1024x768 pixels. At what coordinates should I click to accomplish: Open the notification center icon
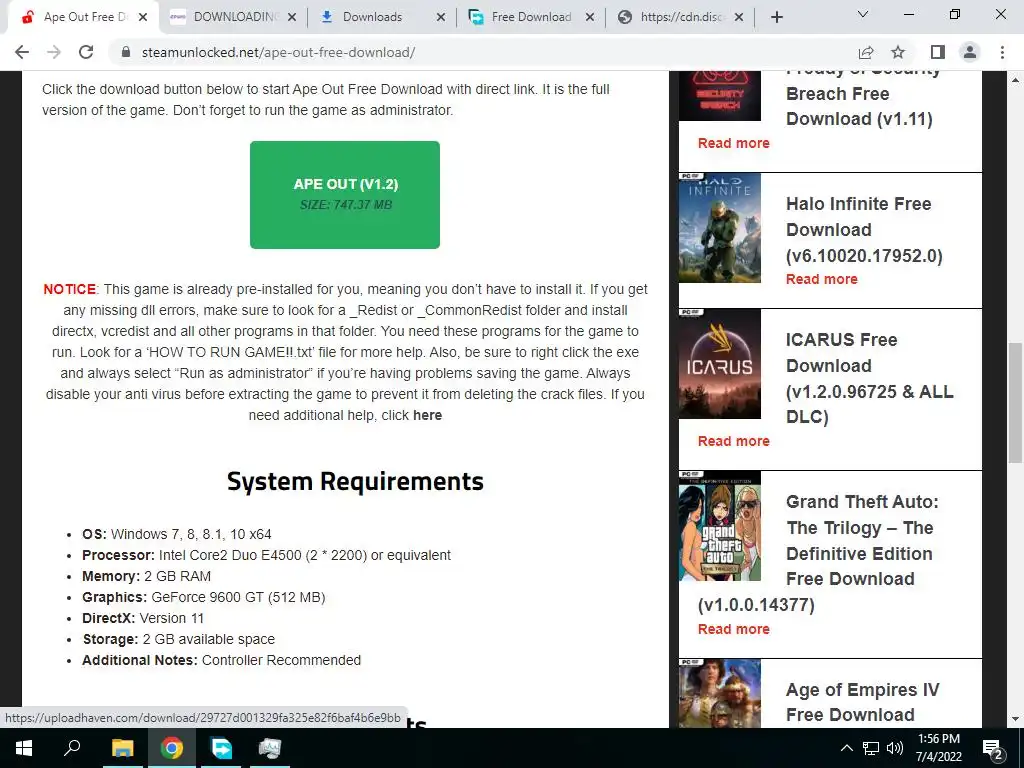point(993,748)
